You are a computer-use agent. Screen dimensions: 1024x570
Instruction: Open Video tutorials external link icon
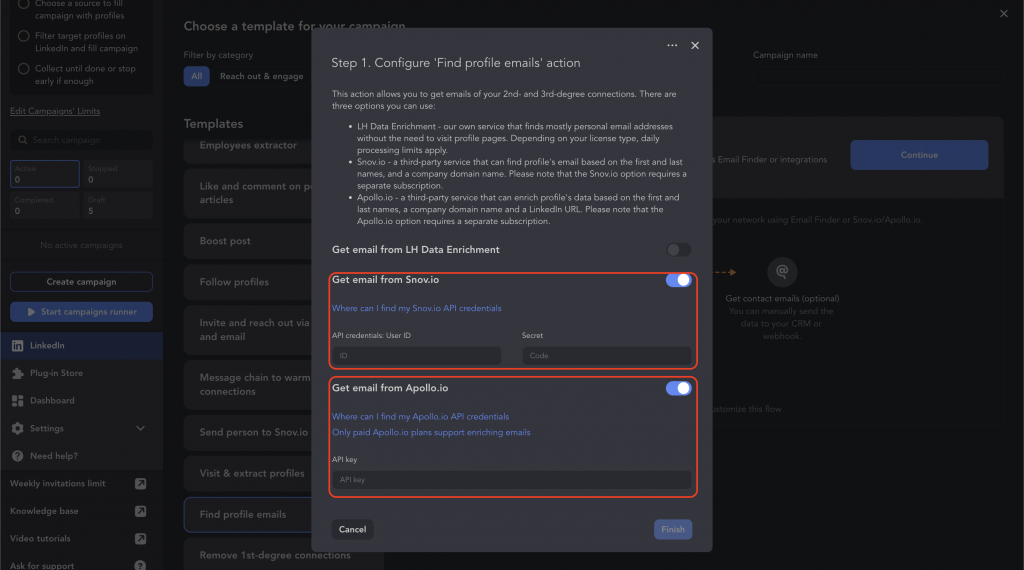(140, 539)
